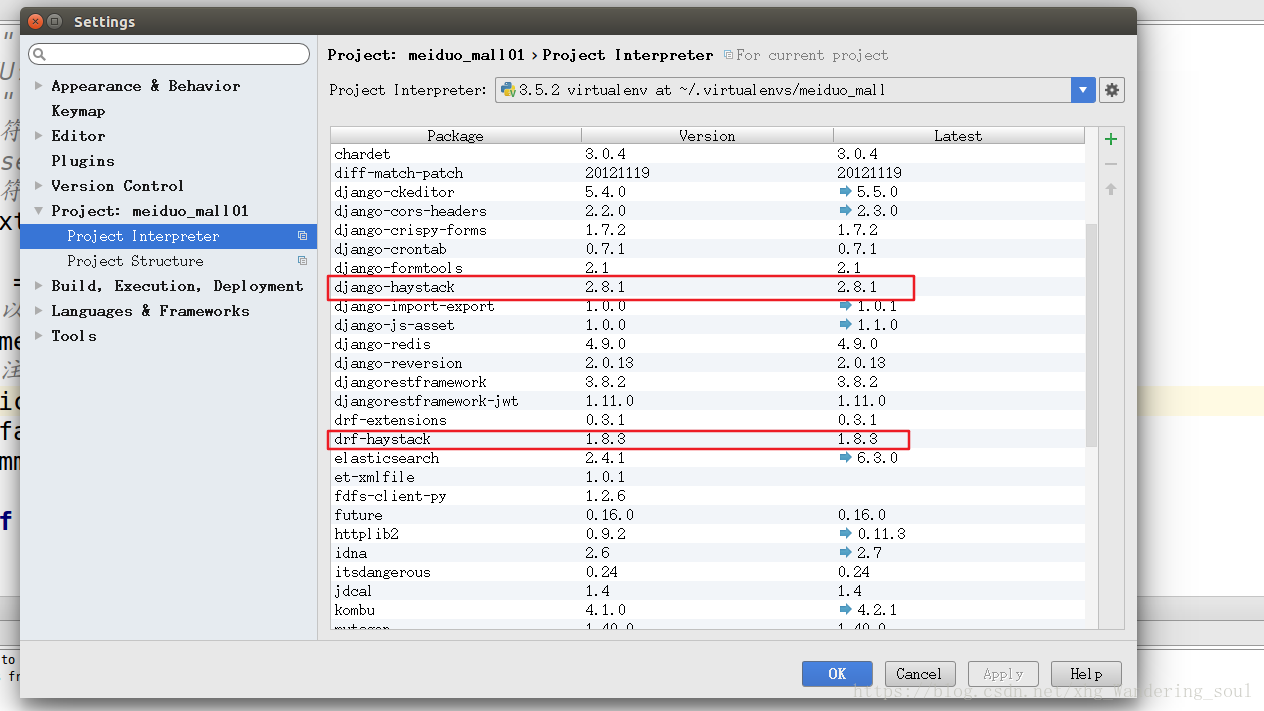Select the itsdangerous package row
The width and height of the screenshot is (1264, 711).
pyautogui.click(x=708, y=572)
